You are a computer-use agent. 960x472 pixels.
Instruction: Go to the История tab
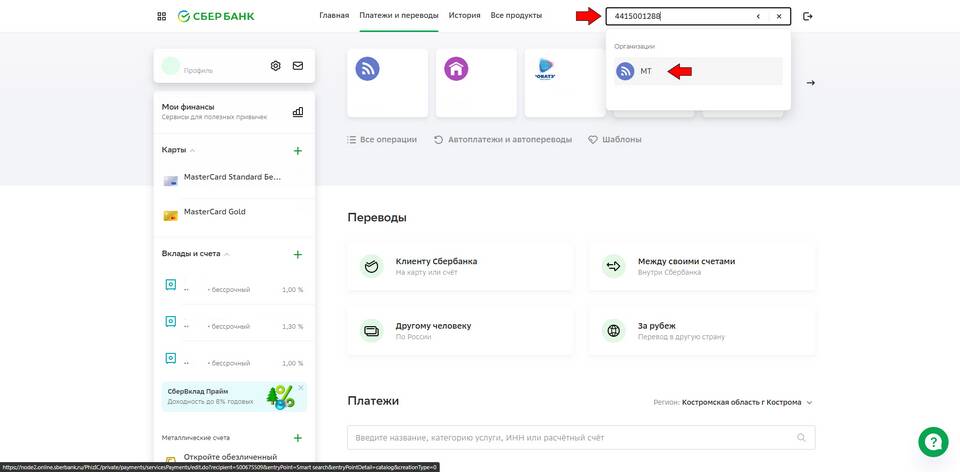[464, 16]
